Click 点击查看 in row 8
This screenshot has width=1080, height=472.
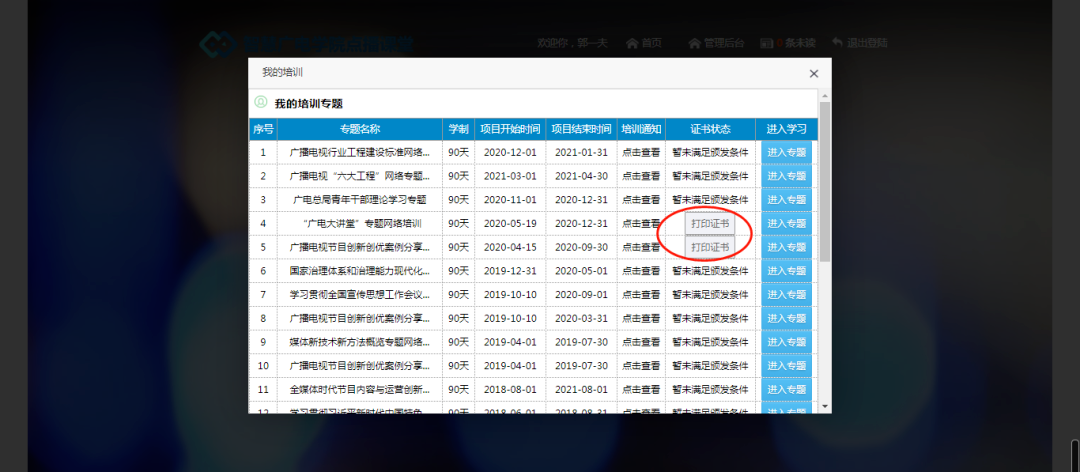pyautogui.click(x=641, y=318)
